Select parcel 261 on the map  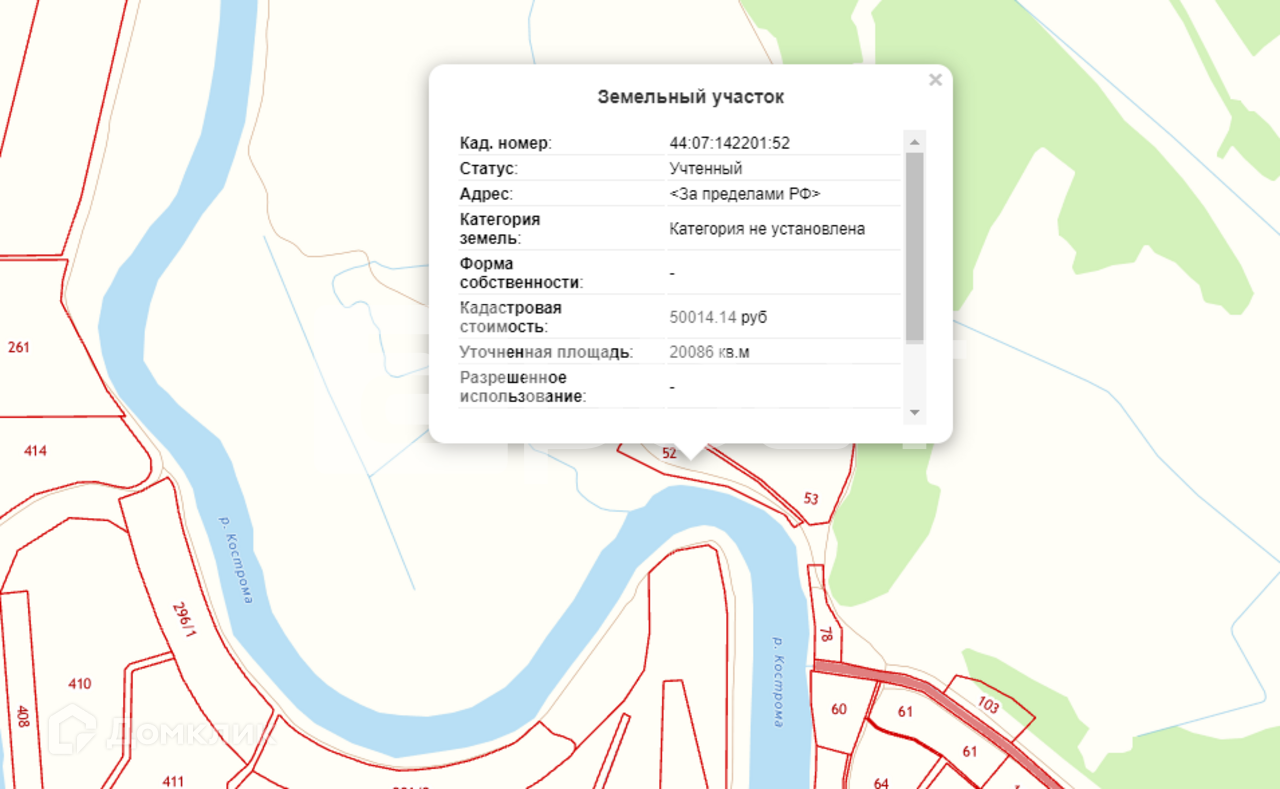[18, 347]
